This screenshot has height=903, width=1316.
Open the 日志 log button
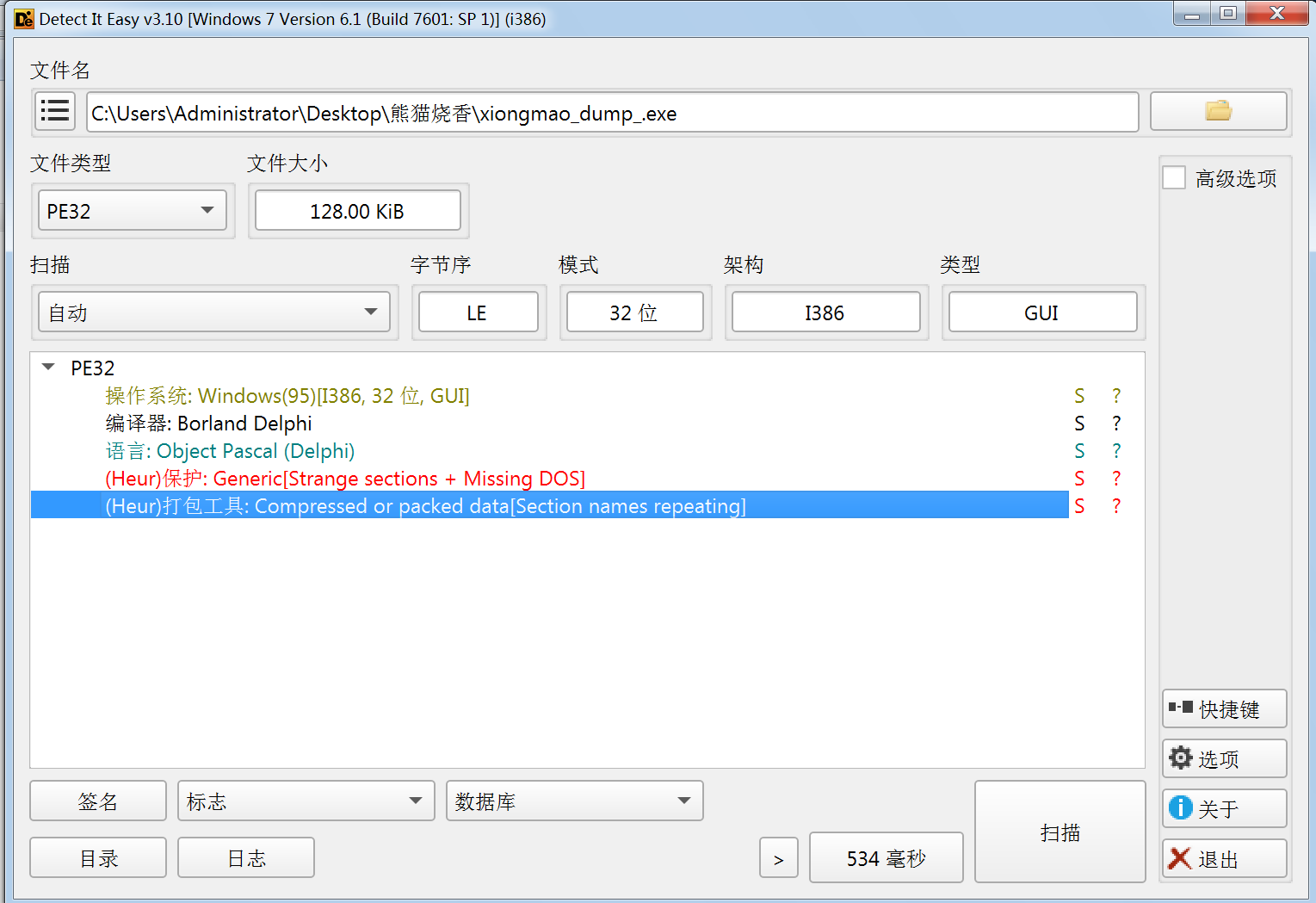245,857
